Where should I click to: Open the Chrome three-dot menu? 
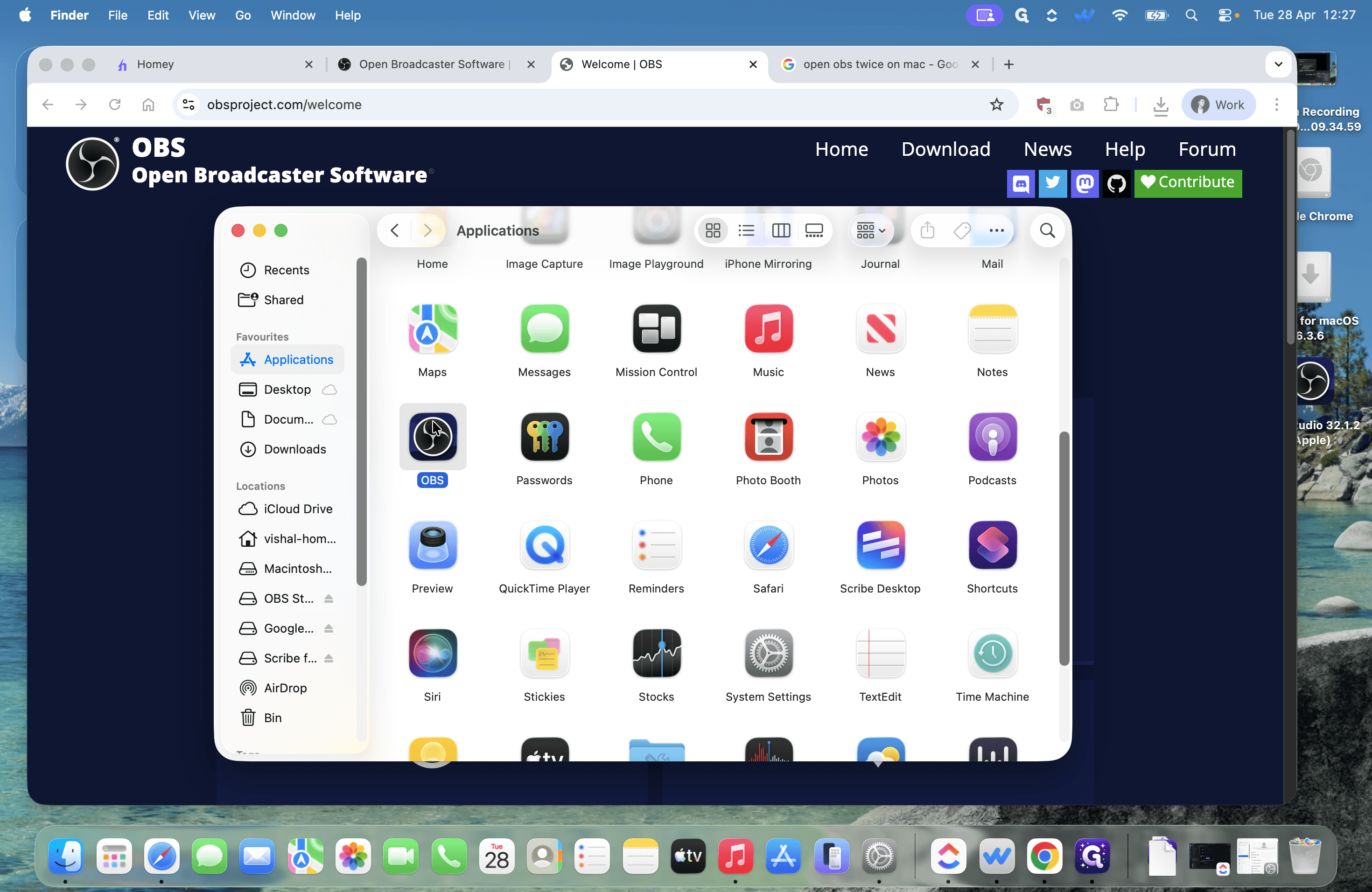[1276, 105]
